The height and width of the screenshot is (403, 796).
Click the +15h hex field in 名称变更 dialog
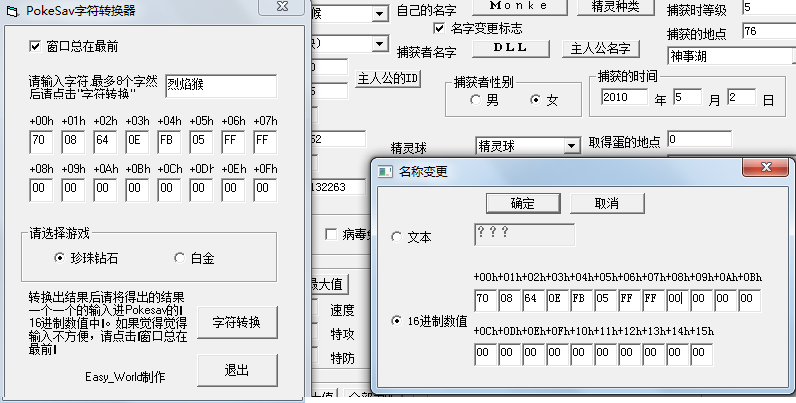[x=701, y=355]
